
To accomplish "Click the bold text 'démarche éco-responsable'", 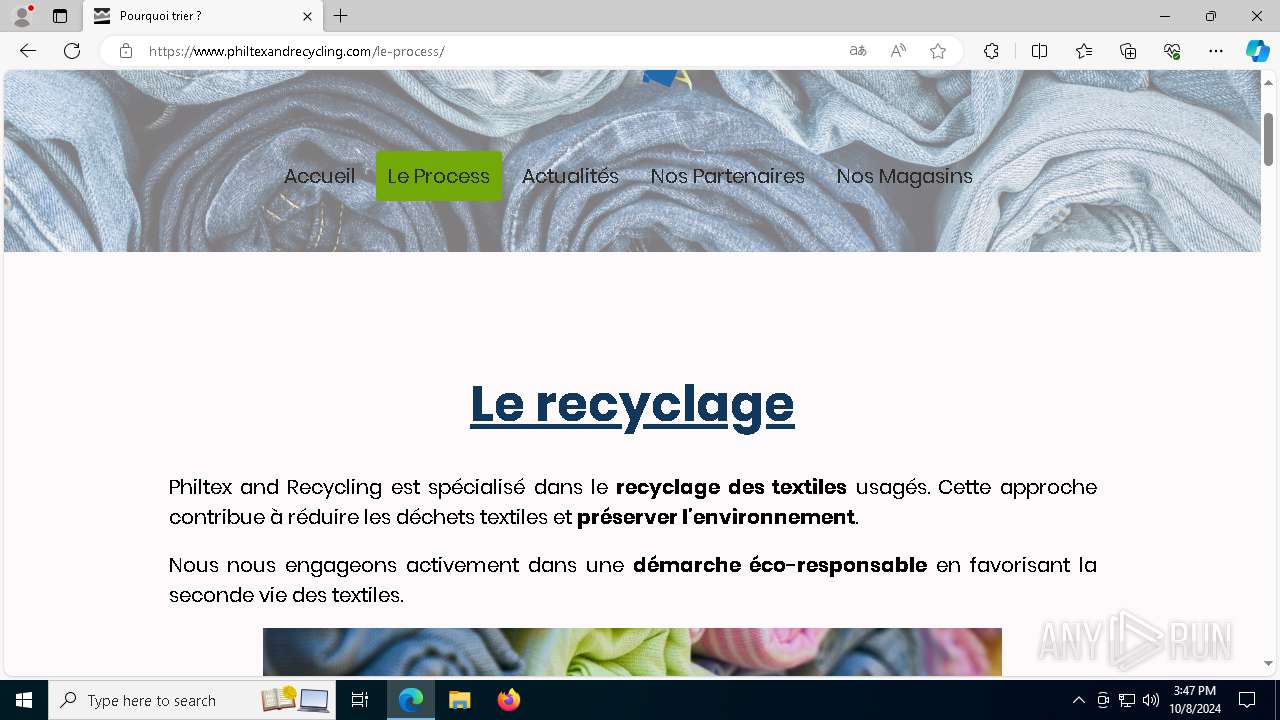I will 780,565.
